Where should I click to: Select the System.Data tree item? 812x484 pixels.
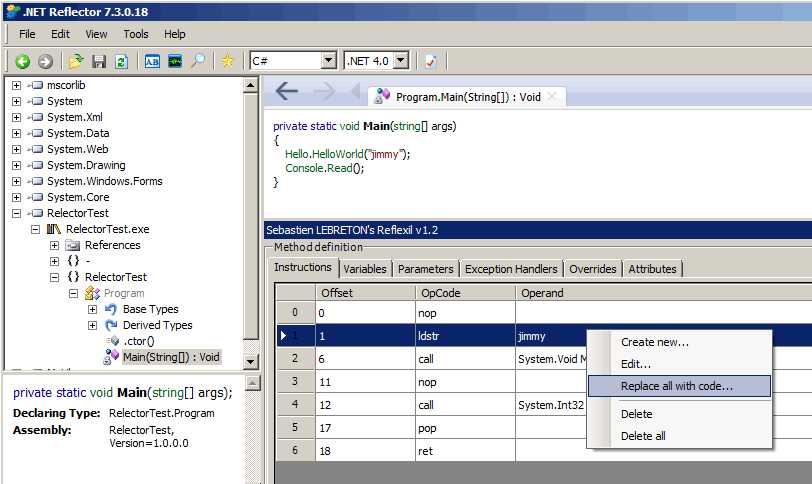78,134
